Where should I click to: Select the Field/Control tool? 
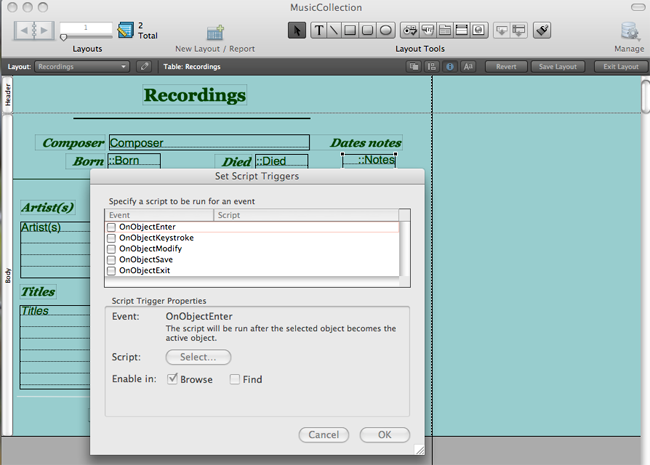click(410, 31)
